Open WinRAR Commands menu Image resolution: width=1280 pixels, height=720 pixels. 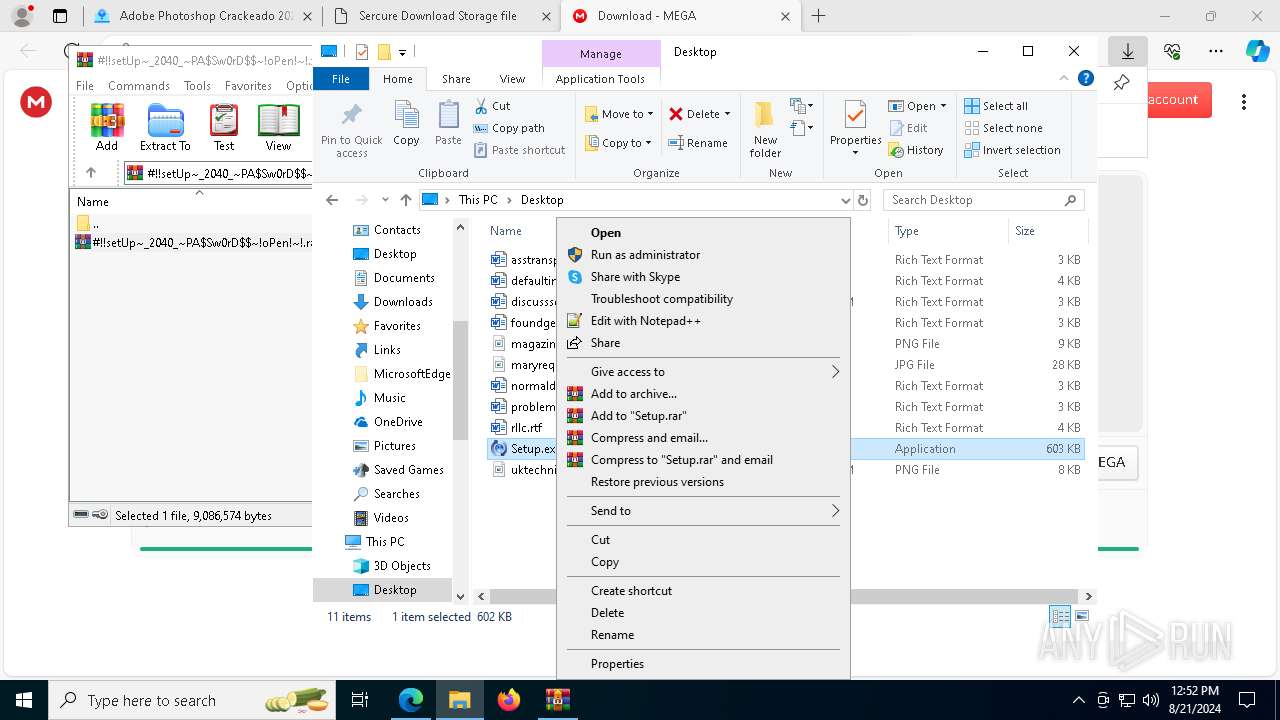click(139, 86)
